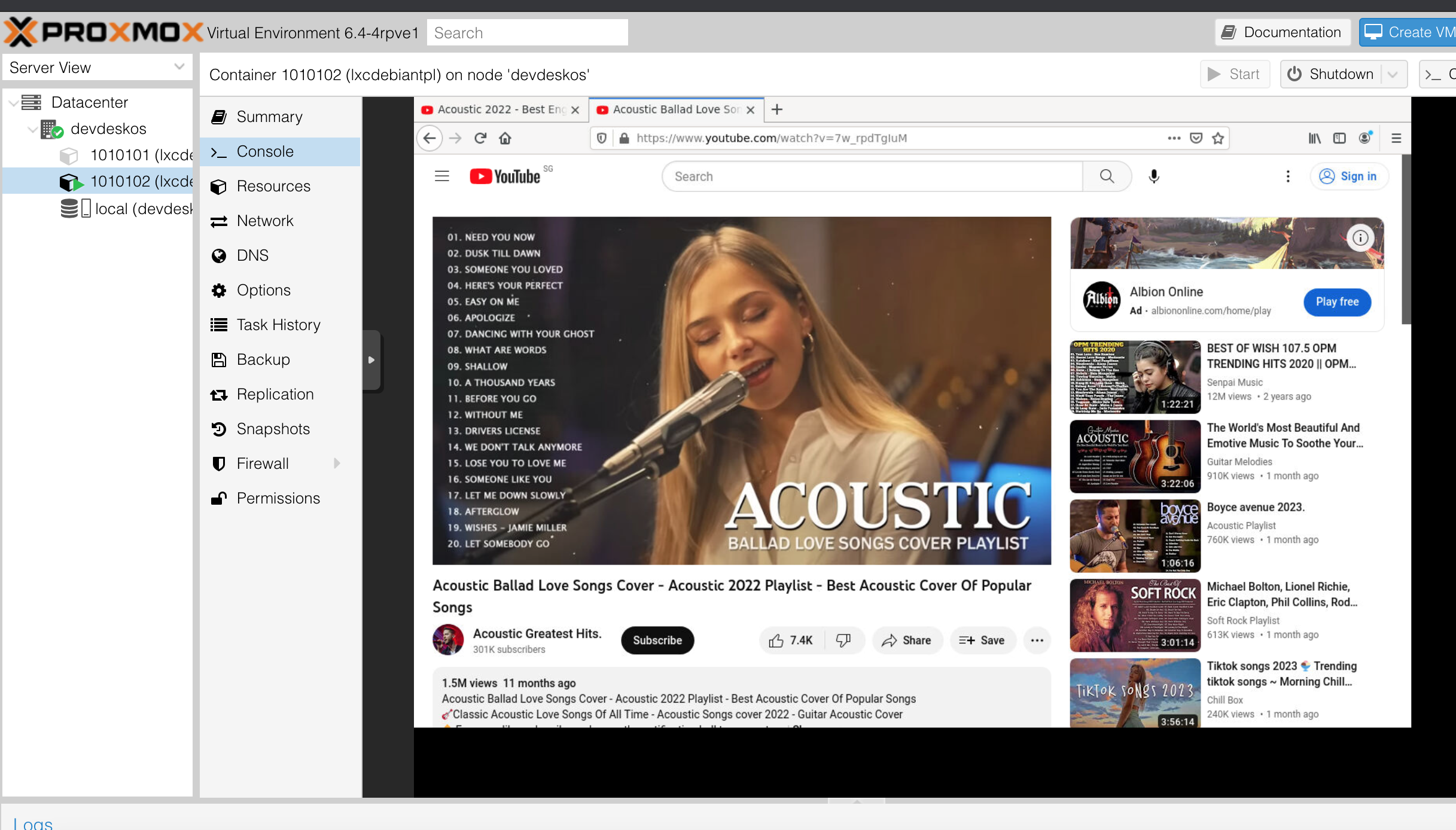The width and height of the screenshot is (1456, 830).
Task: Open Task History
Action: pos(280,325)
